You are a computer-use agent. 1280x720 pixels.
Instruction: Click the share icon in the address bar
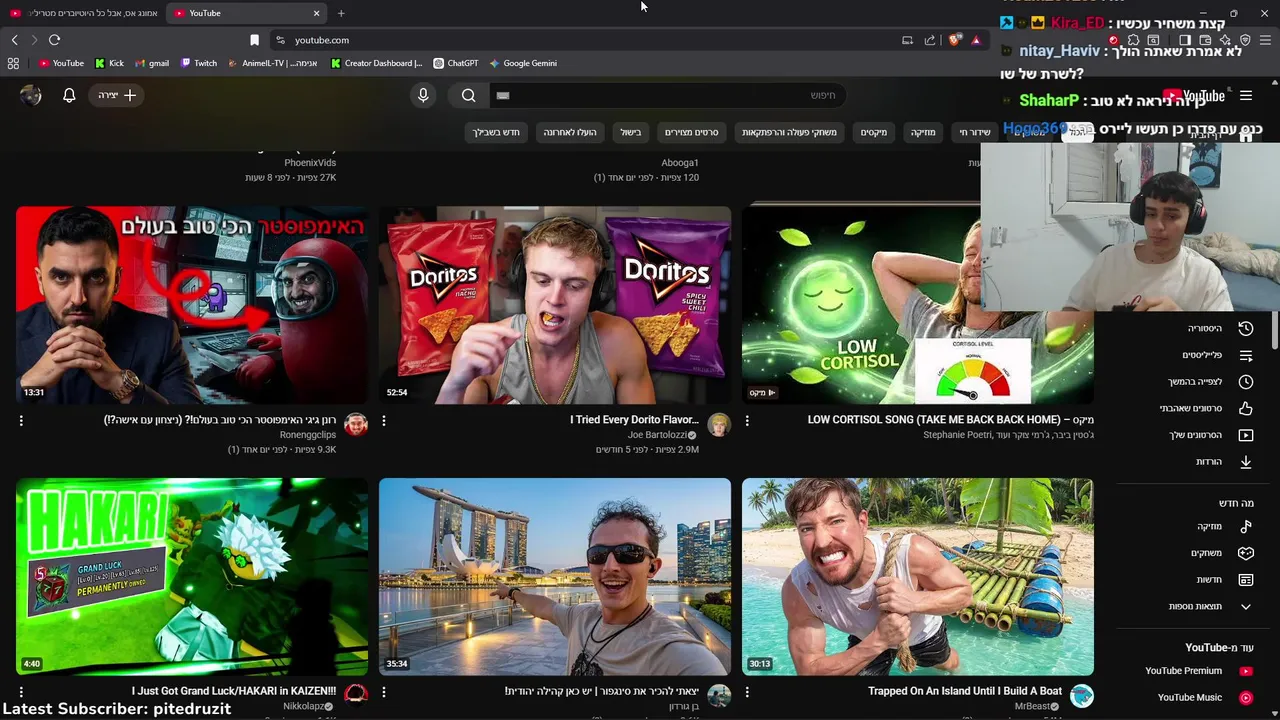click(930, 40)
